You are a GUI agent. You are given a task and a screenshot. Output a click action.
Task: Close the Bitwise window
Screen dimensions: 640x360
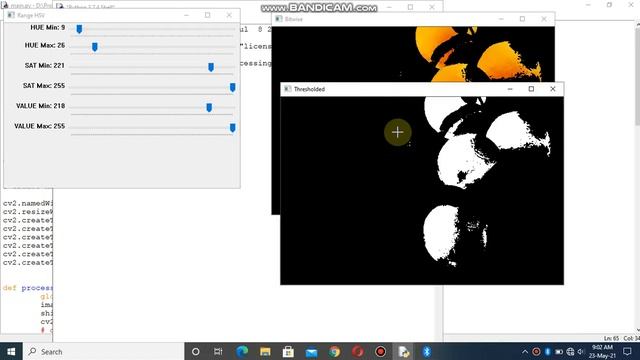[x=544, y=19]
